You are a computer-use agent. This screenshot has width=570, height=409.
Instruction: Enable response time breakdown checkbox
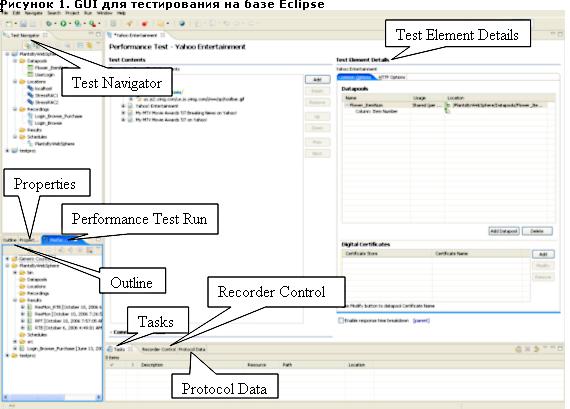[x=341, y=321]
